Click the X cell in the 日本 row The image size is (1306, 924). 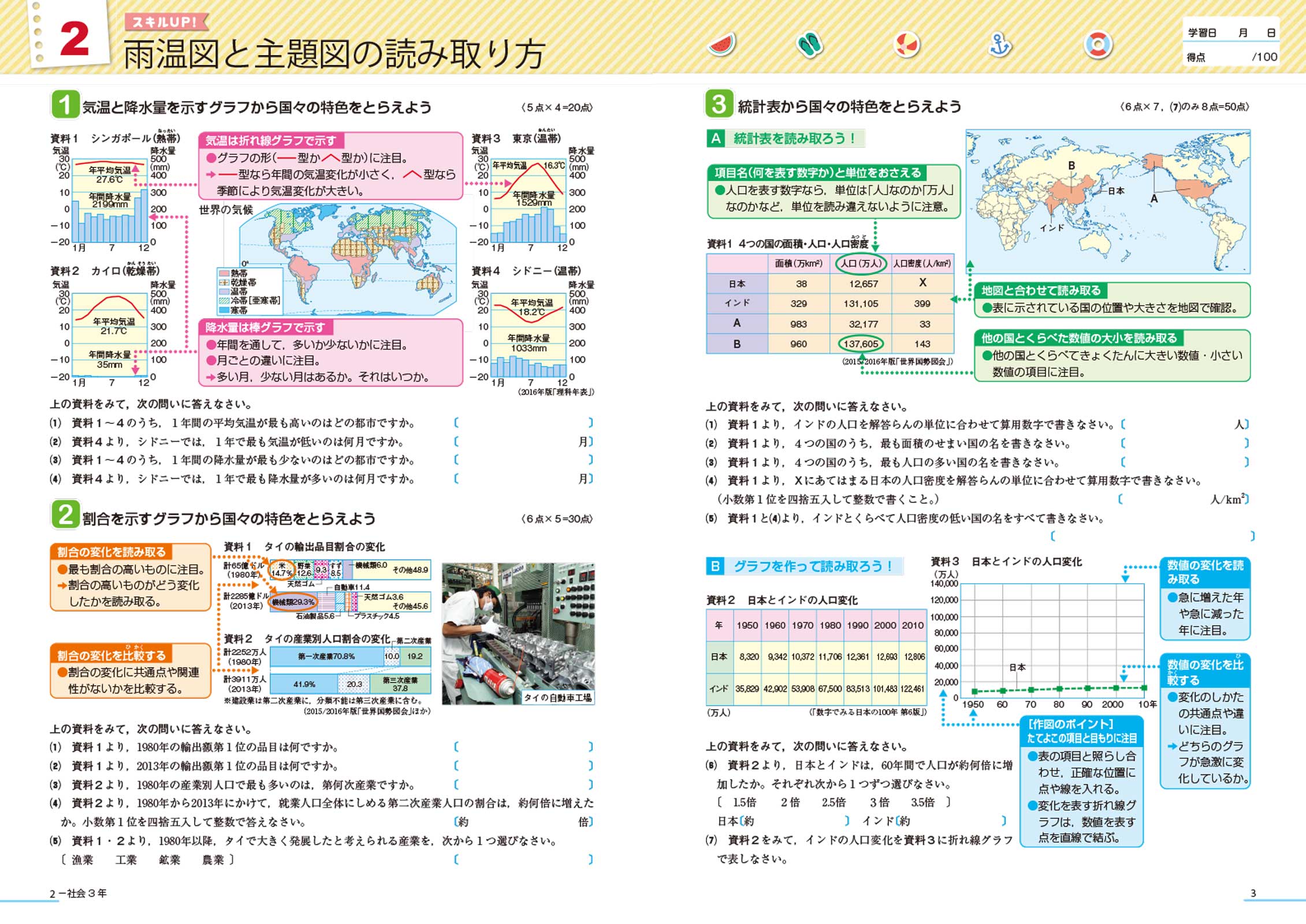922,283
